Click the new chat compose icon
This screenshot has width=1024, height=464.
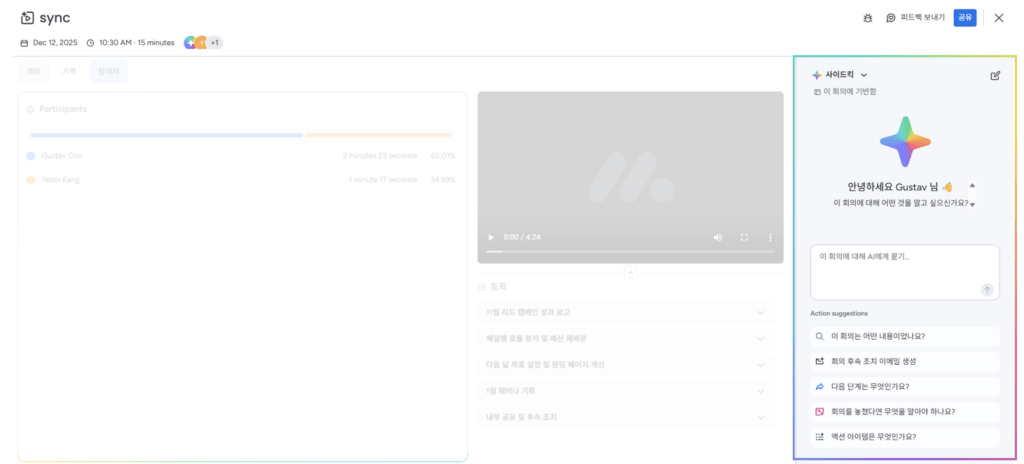point(994,75)
